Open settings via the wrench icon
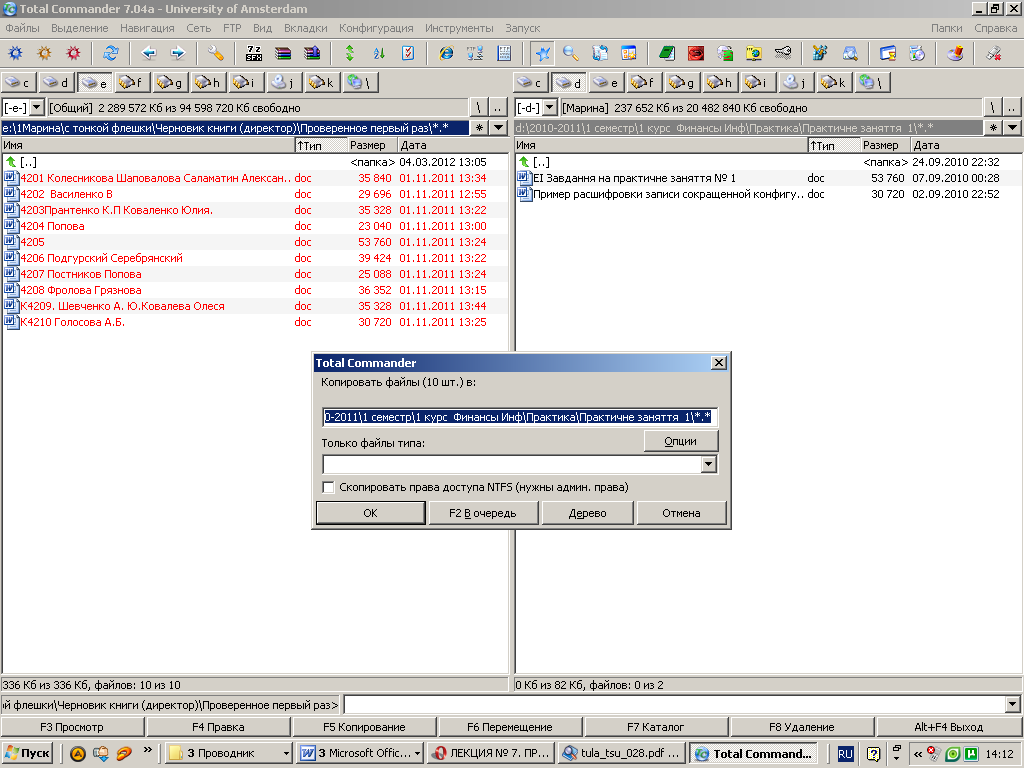 coord(216,54)
